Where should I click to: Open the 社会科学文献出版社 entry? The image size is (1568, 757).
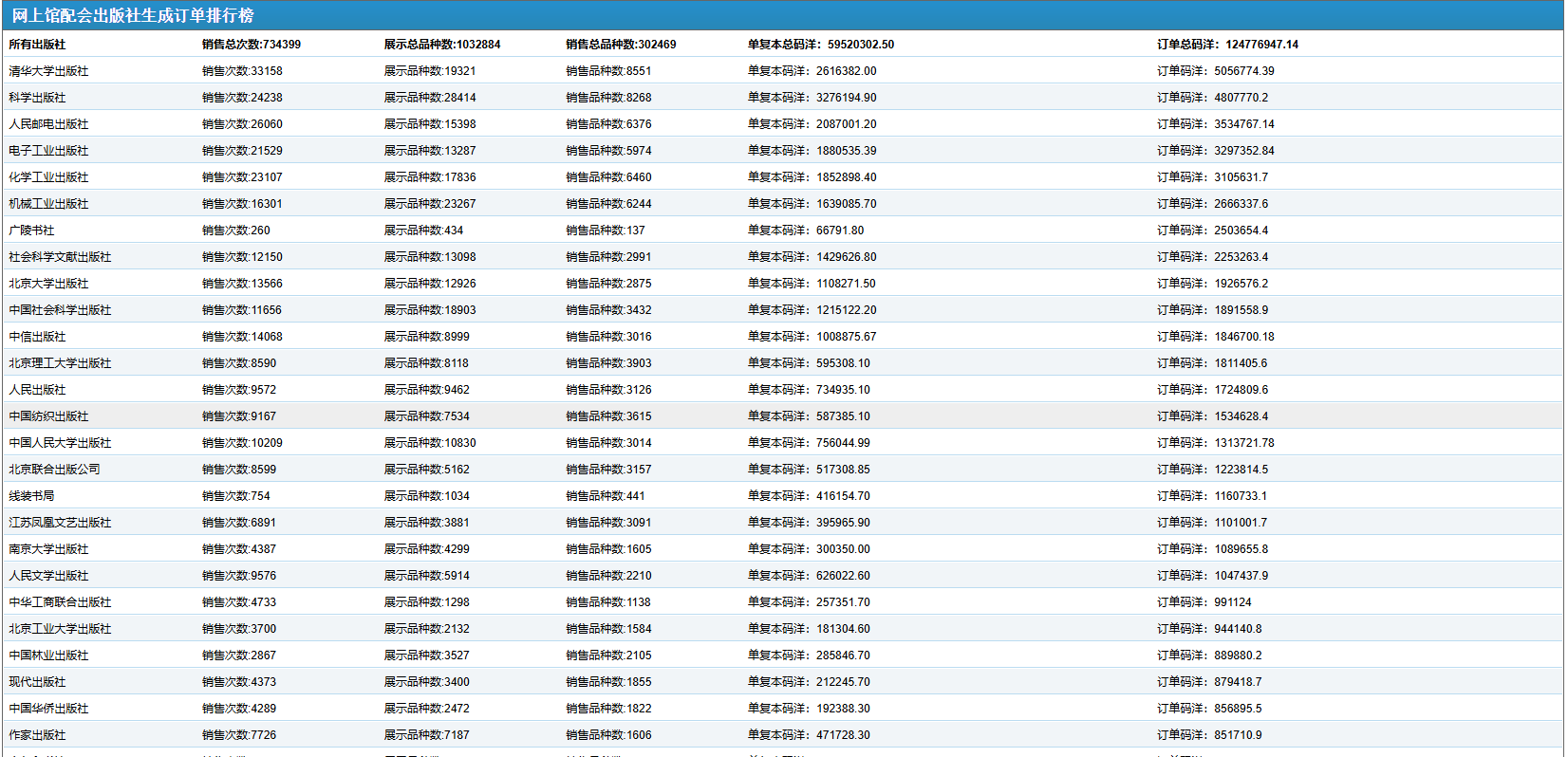(x=60, y=257)
